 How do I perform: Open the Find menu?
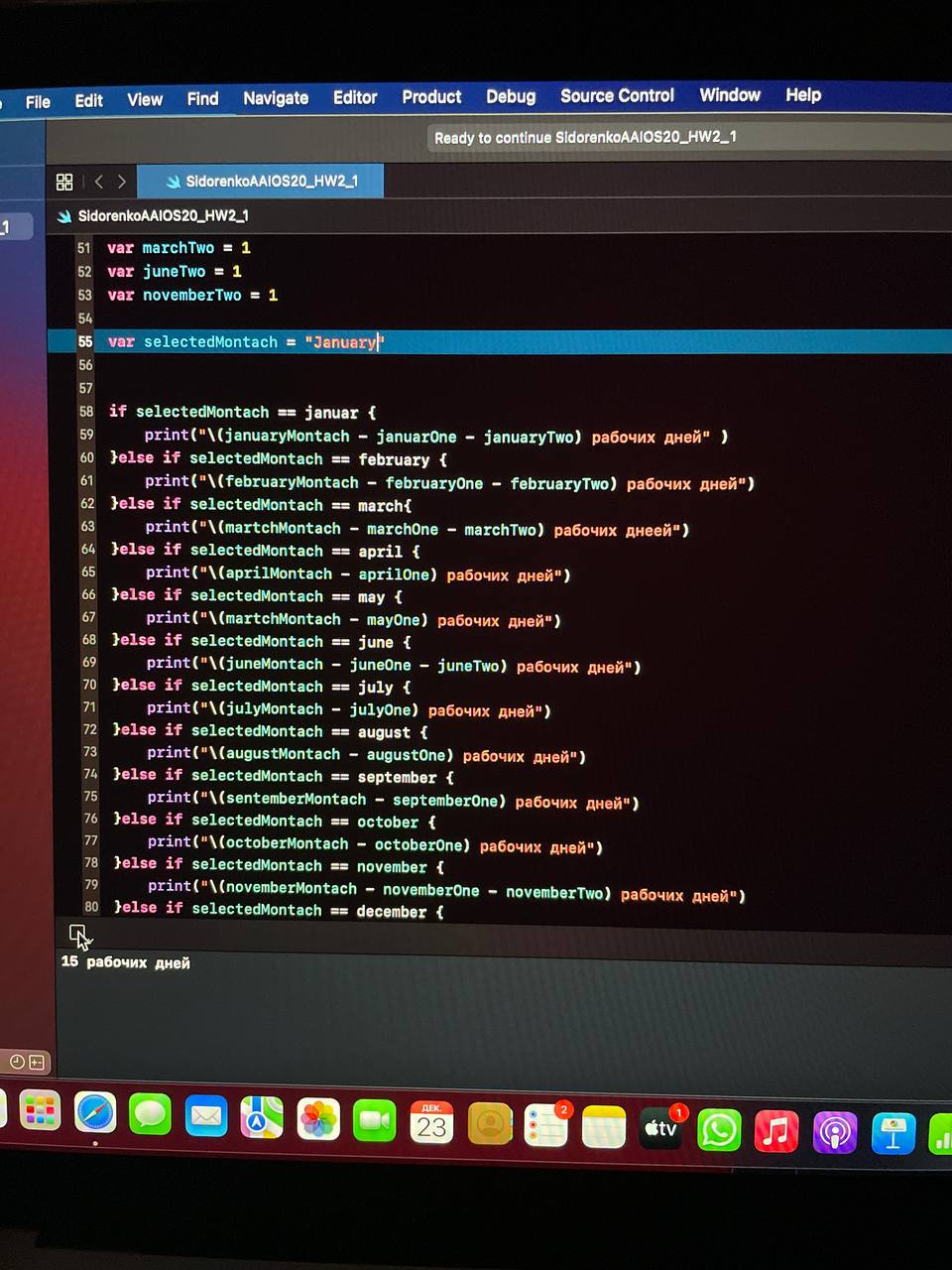tap(202, 98)
